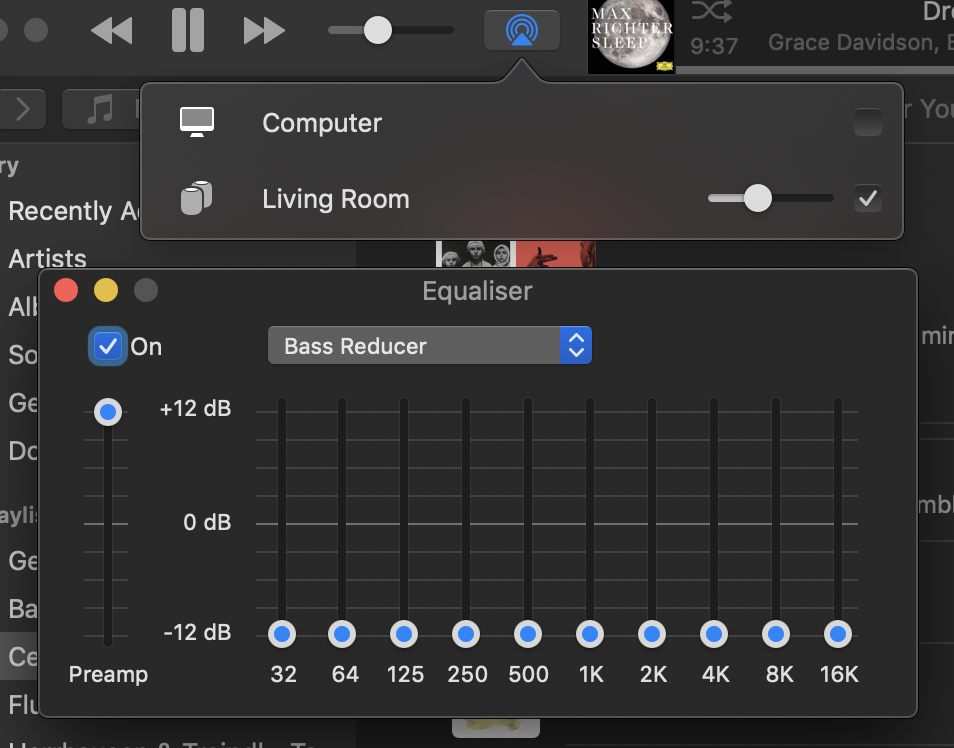Image resolution: width=954 pixels, height=748 pixels.
Task: Open Recently Added in the sidebar
Action: [x=74, y=211]
